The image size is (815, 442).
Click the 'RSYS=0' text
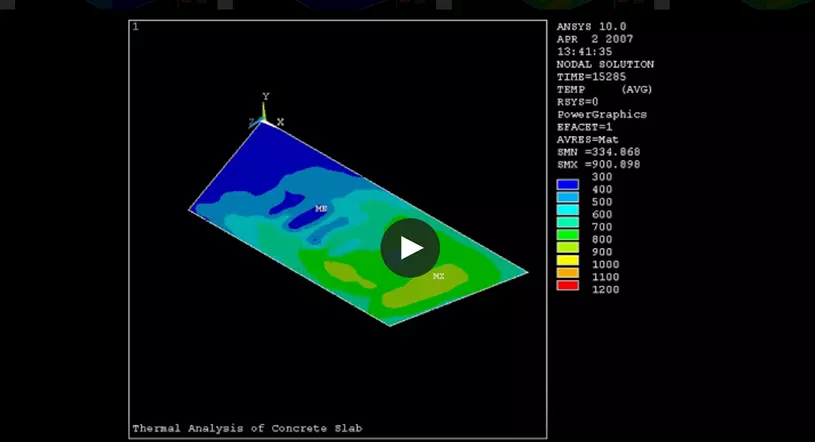pyautogui.click(x=577, y=102)
